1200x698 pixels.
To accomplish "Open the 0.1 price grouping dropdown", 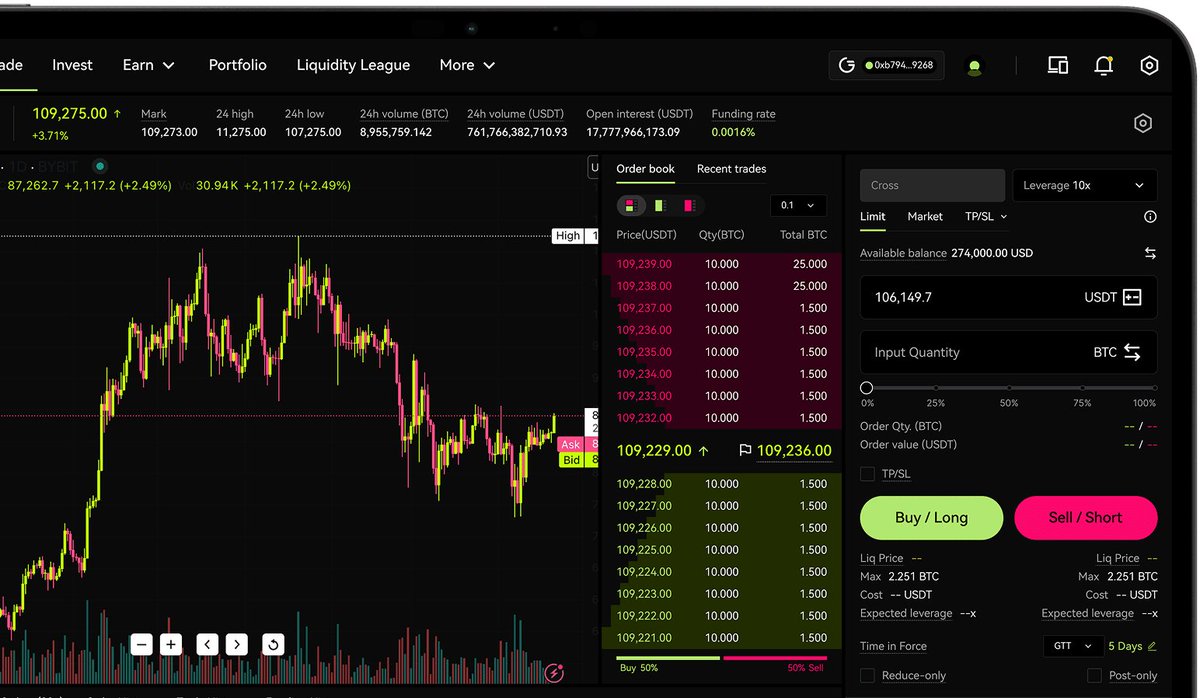I will click(798, 205).
